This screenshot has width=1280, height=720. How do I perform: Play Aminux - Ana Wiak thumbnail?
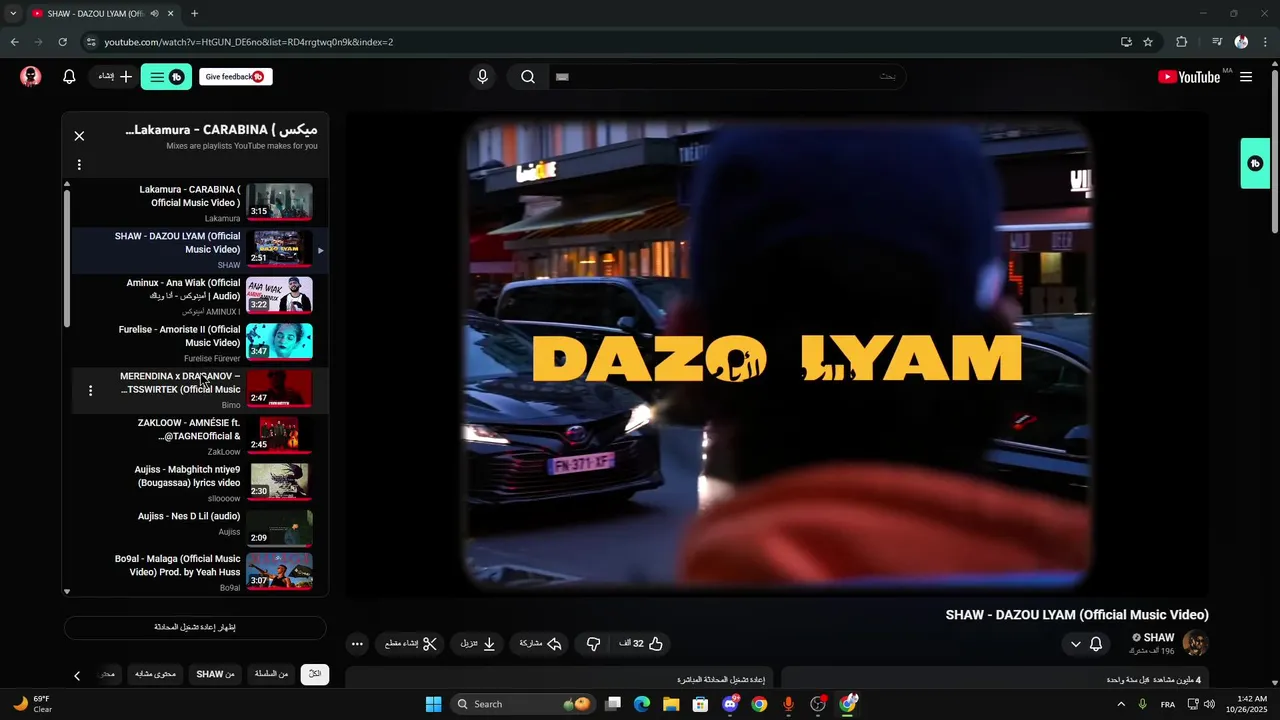[x=279, y=296]
